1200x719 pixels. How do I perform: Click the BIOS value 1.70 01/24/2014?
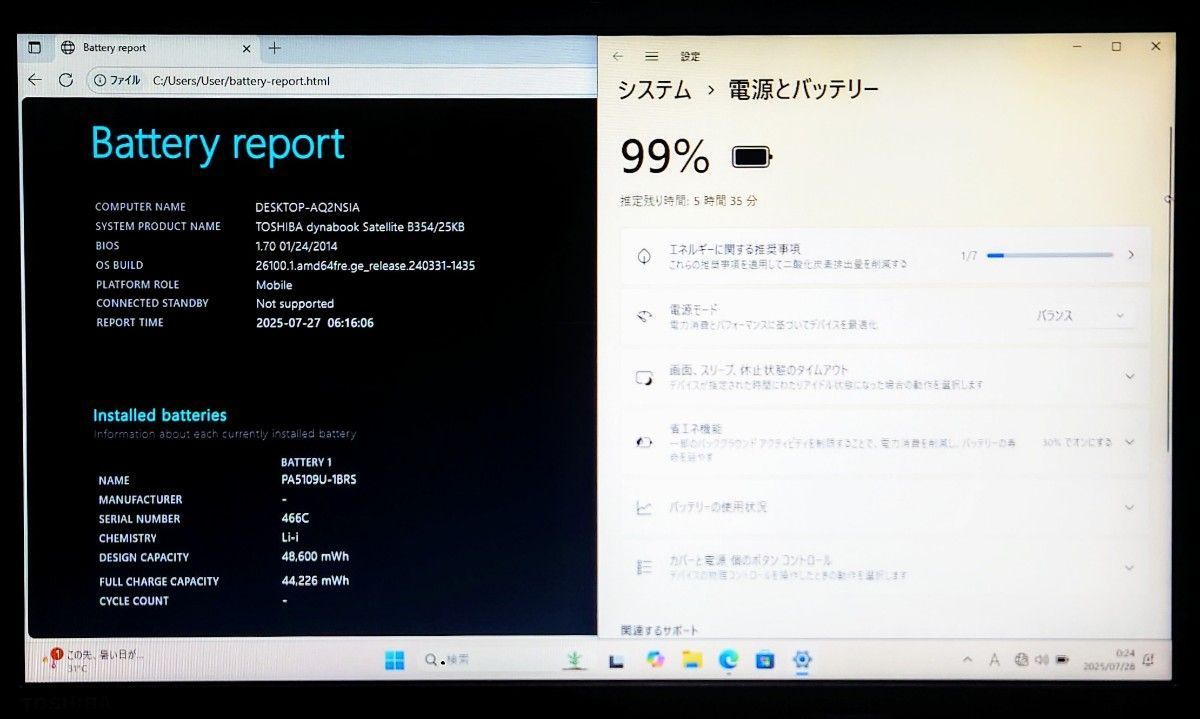(297, 246)
